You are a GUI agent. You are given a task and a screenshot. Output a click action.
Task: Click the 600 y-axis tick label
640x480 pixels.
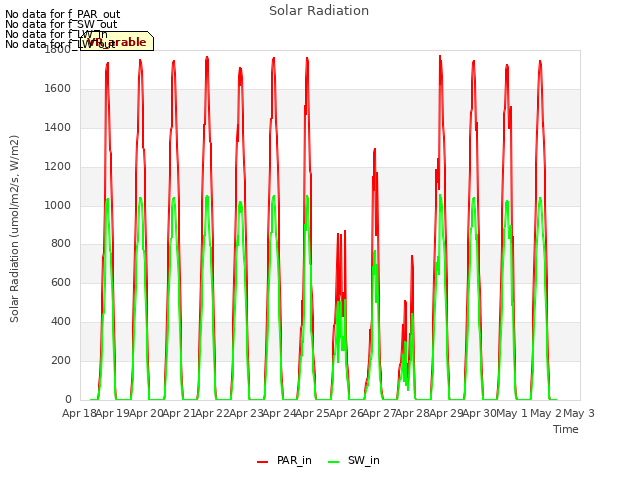61,282
